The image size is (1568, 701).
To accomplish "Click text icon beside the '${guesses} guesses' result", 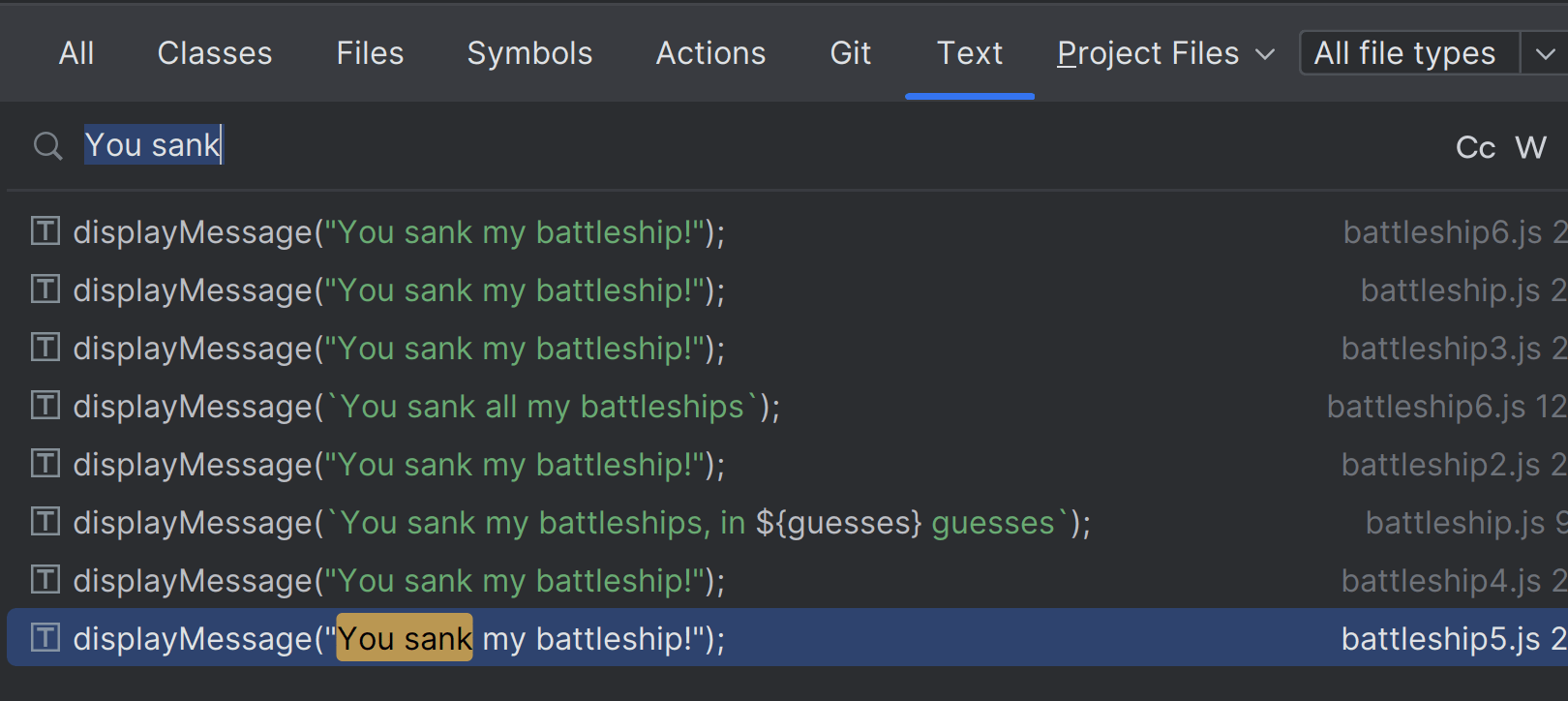I will tap(45, 522).
